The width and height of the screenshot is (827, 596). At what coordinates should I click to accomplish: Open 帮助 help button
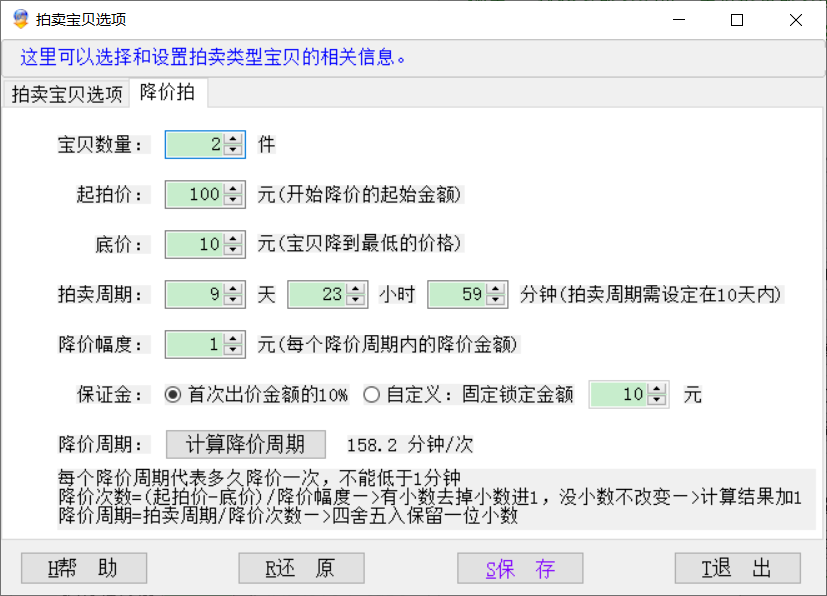coord(83,569)
